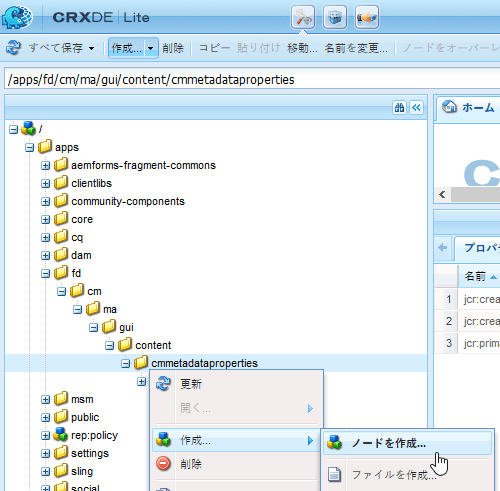Select the clientlibs tree node

91,183
